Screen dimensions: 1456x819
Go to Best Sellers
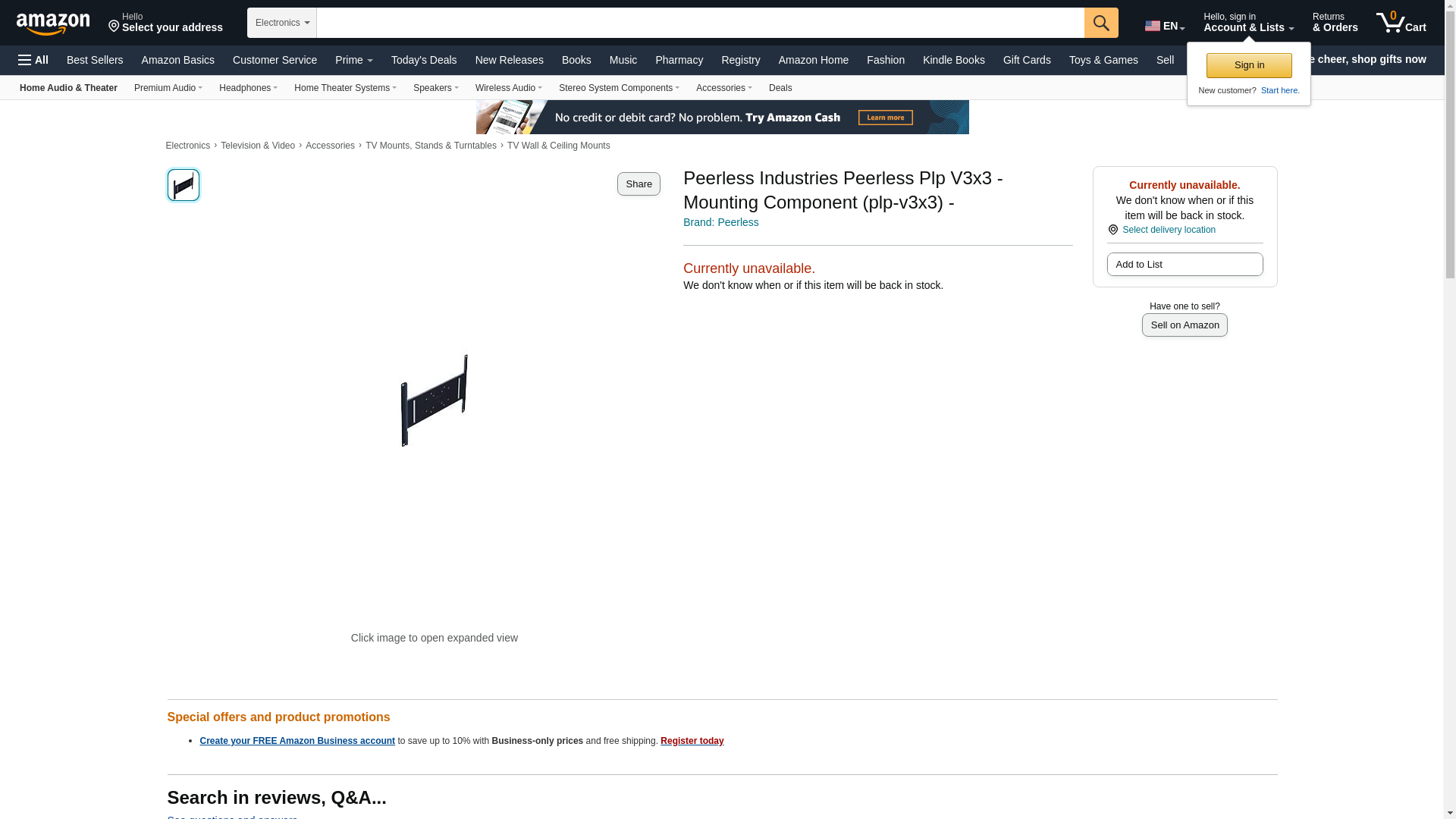click(95, 60)
